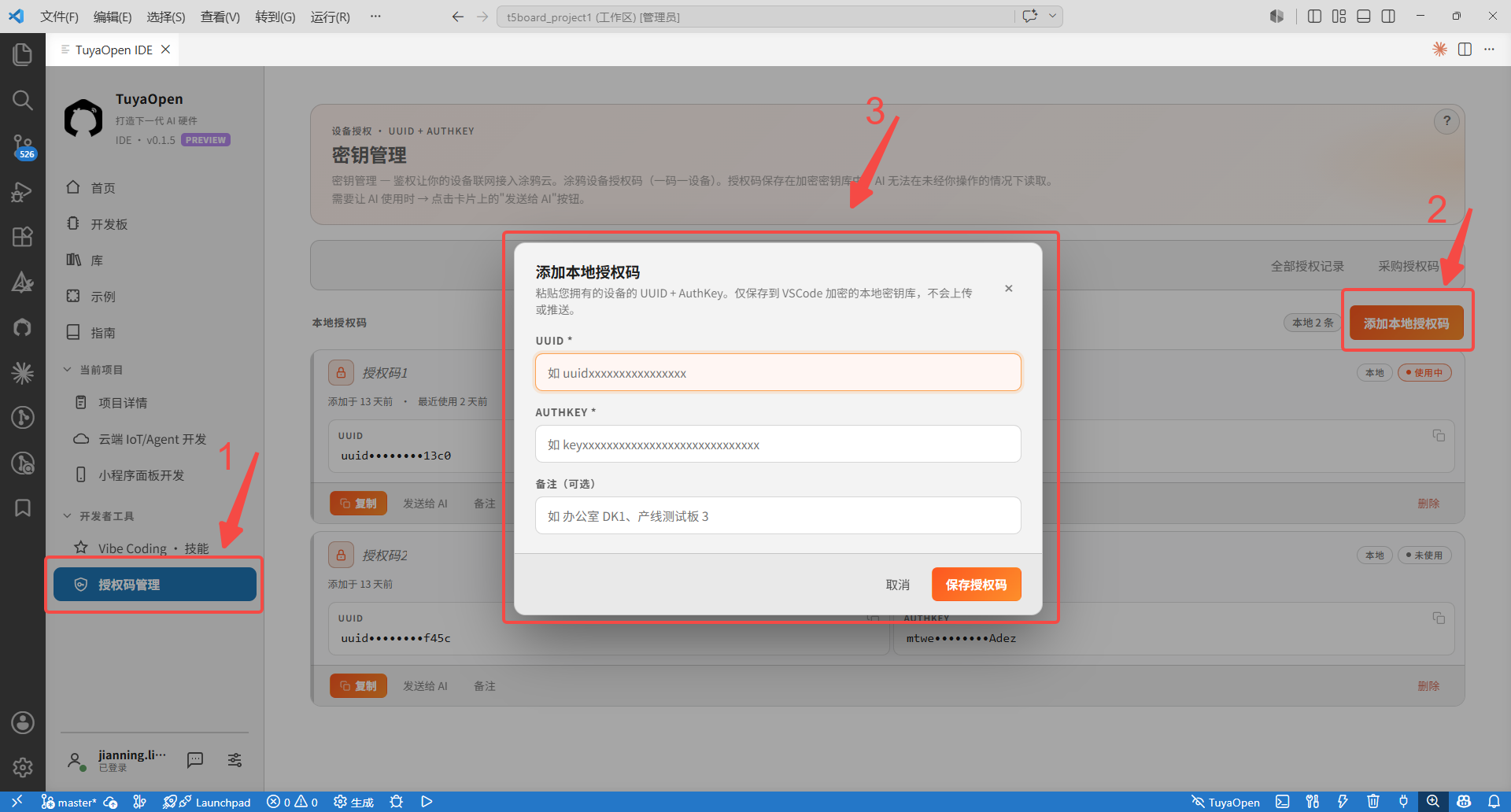Go back with navigation arrow

[x=457, y=17]
